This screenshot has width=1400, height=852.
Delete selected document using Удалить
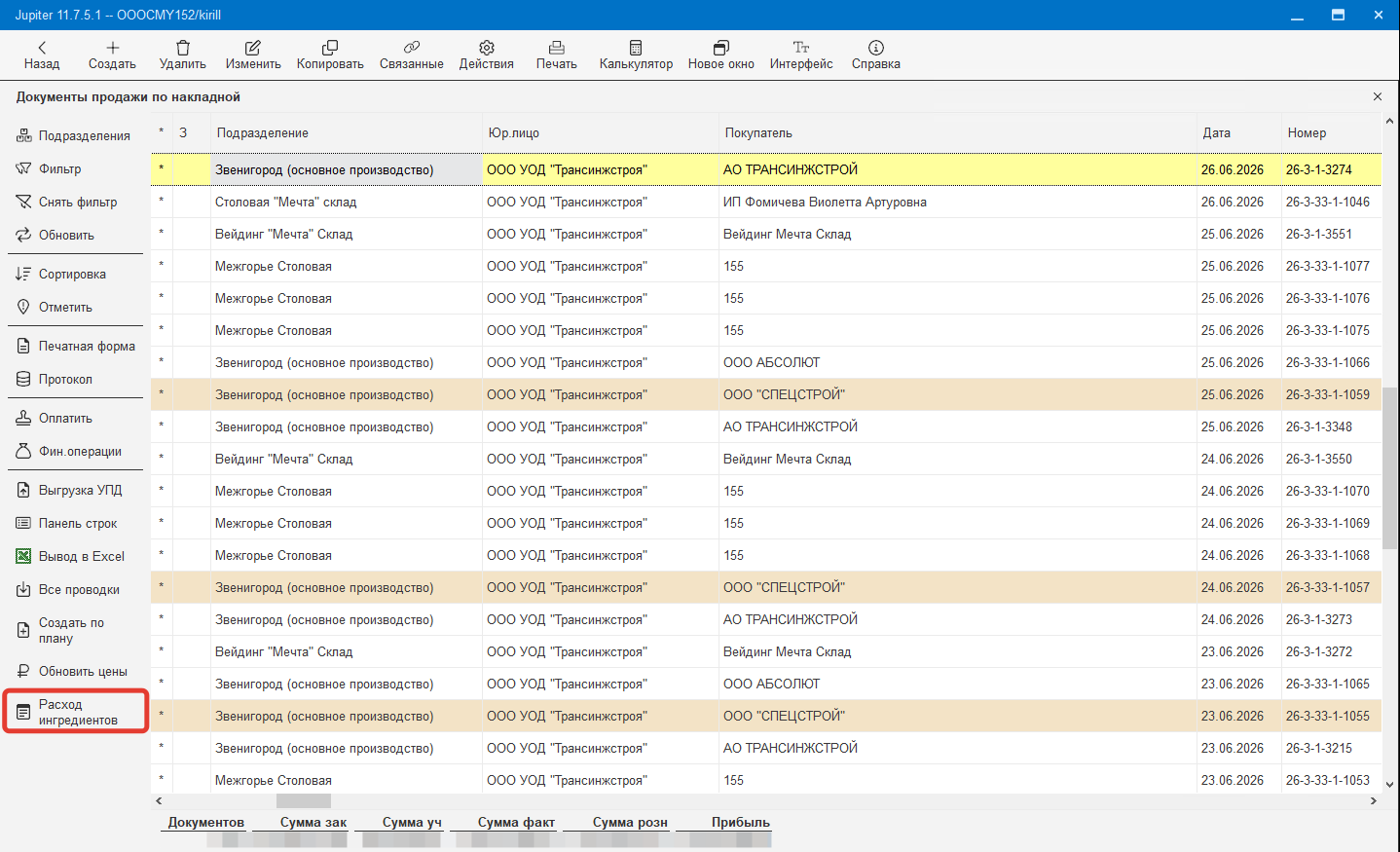[183, 56]
